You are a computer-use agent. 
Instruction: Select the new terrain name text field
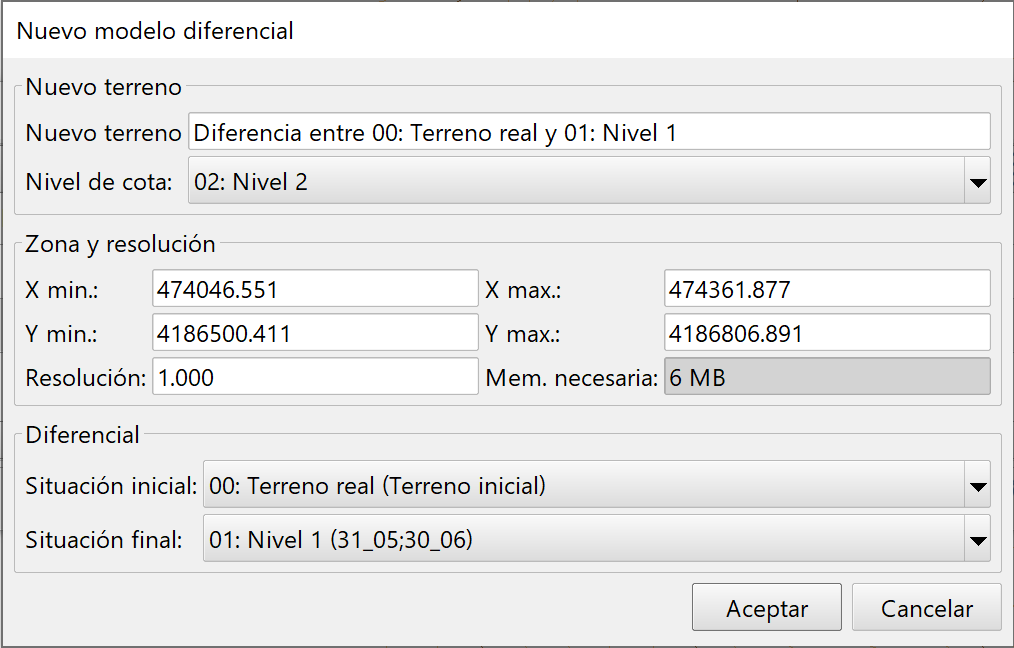coord(590,131)
